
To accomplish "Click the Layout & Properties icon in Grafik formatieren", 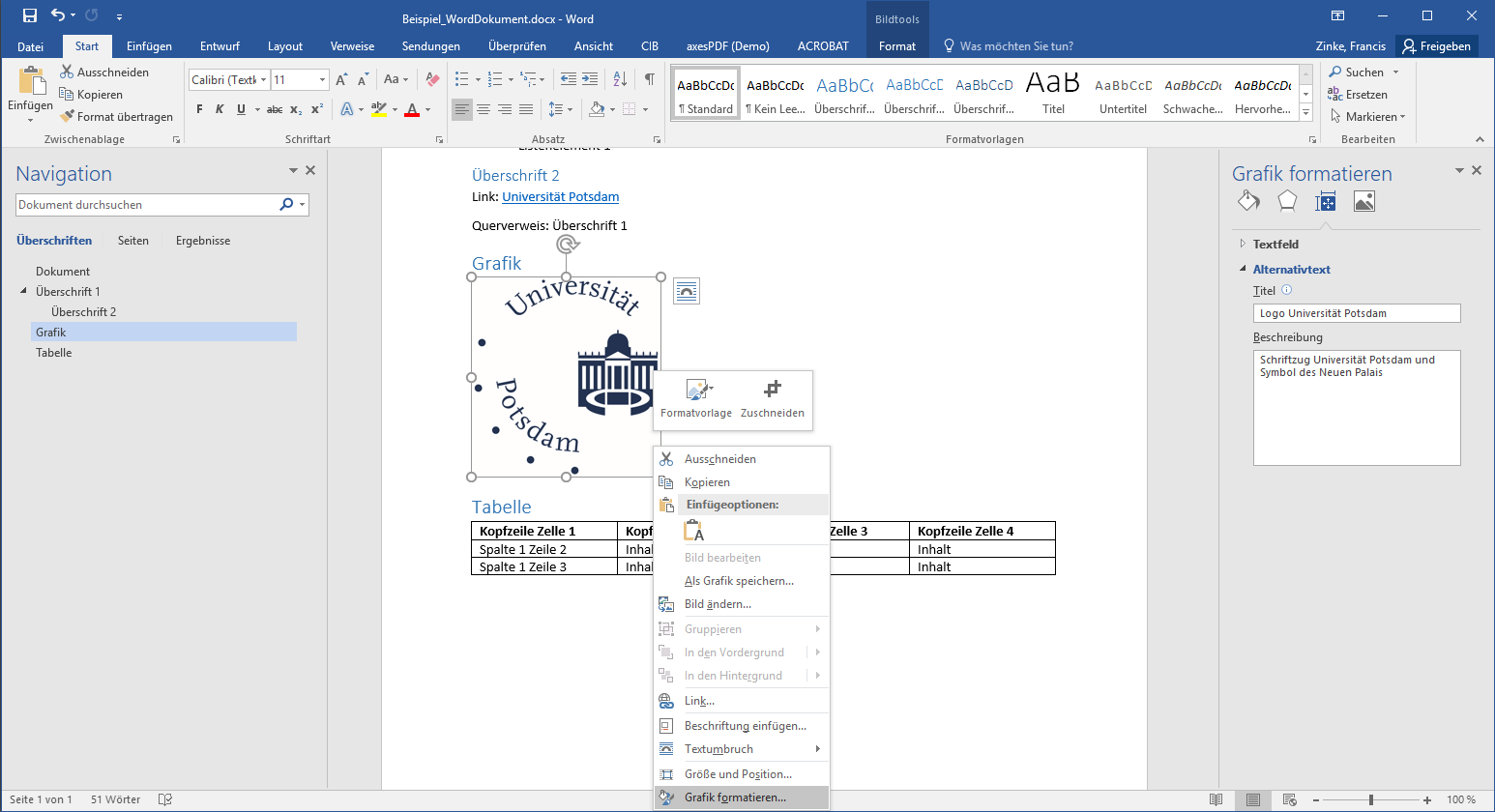I will [1326, 201].
